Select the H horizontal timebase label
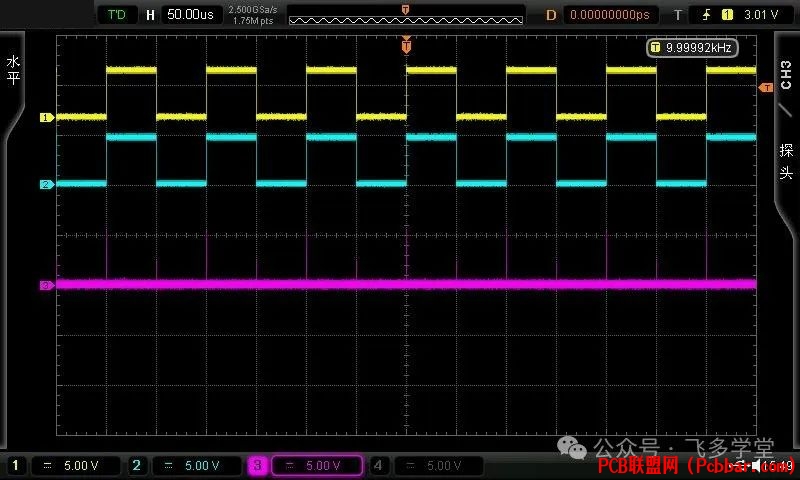This screenshot has height=480, width=800. [x=150, y=15]
